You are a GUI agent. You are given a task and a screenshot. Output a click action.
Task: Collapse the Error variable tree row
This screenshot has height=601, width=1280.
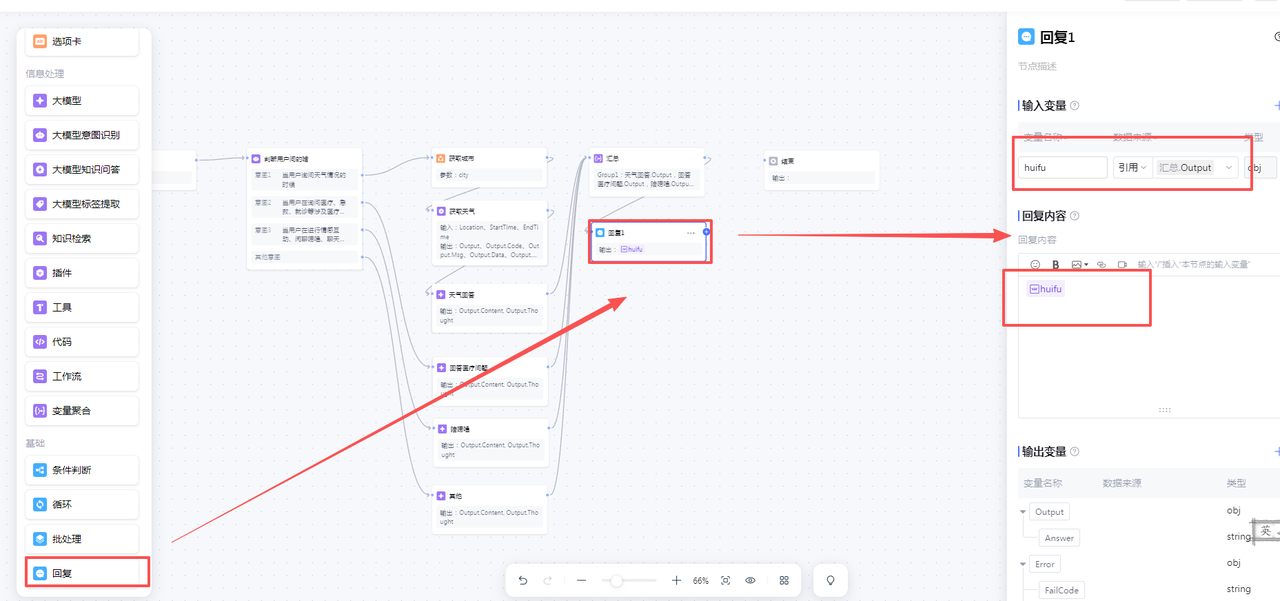pyautogui.click(x=1023, y=564)
